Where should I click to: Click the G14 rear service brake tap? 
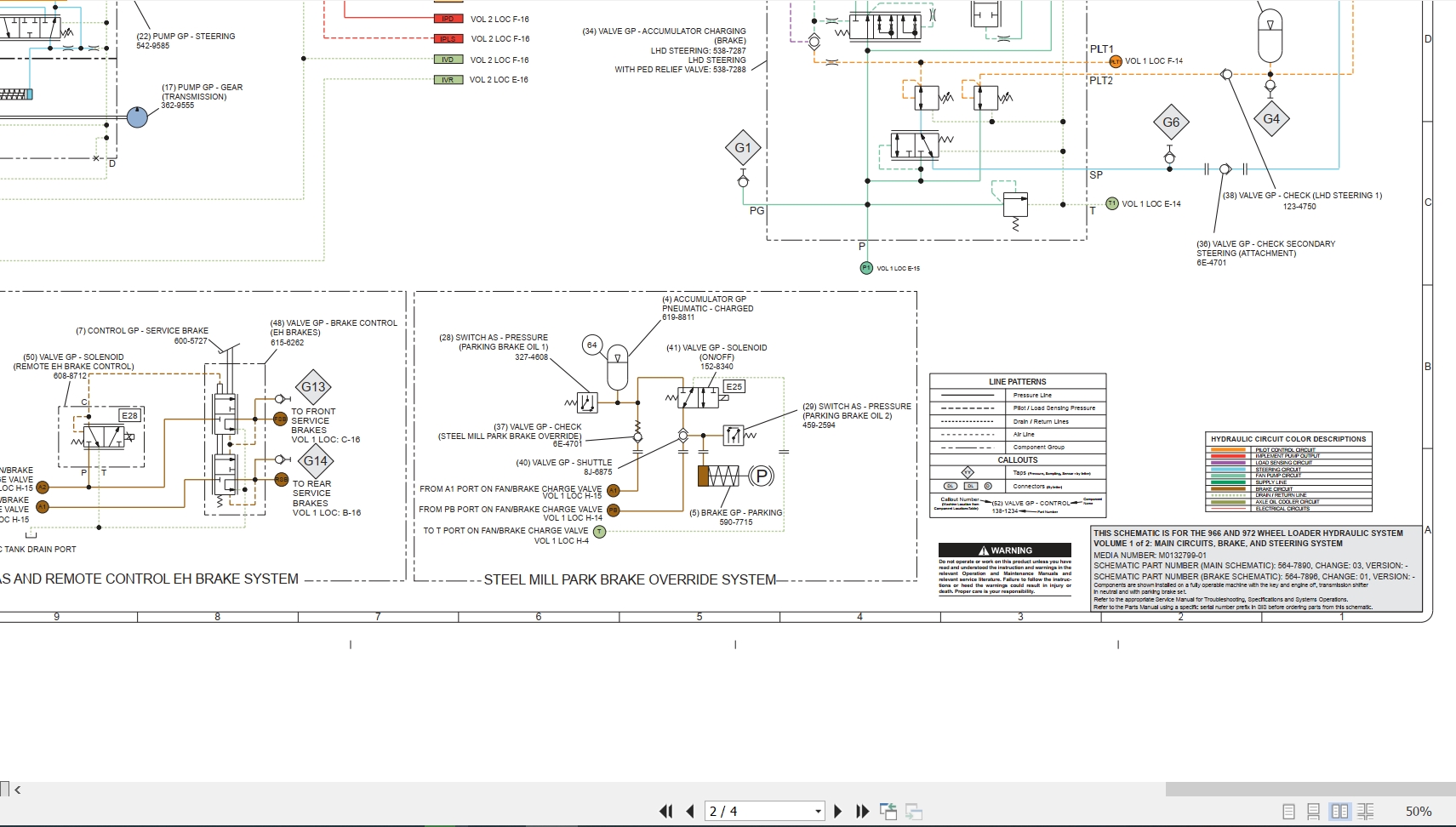(x=315, y=461)
